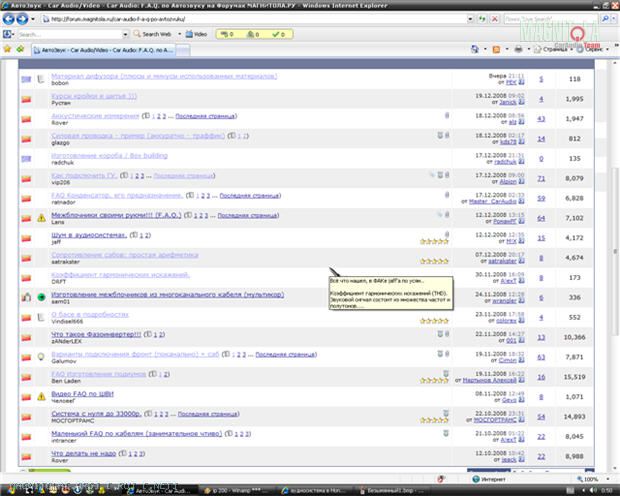Screen dimensions: 620x496
Task: Click rating stars on Шум в аудиосистемах row
Action: click(x=434, y=241)
